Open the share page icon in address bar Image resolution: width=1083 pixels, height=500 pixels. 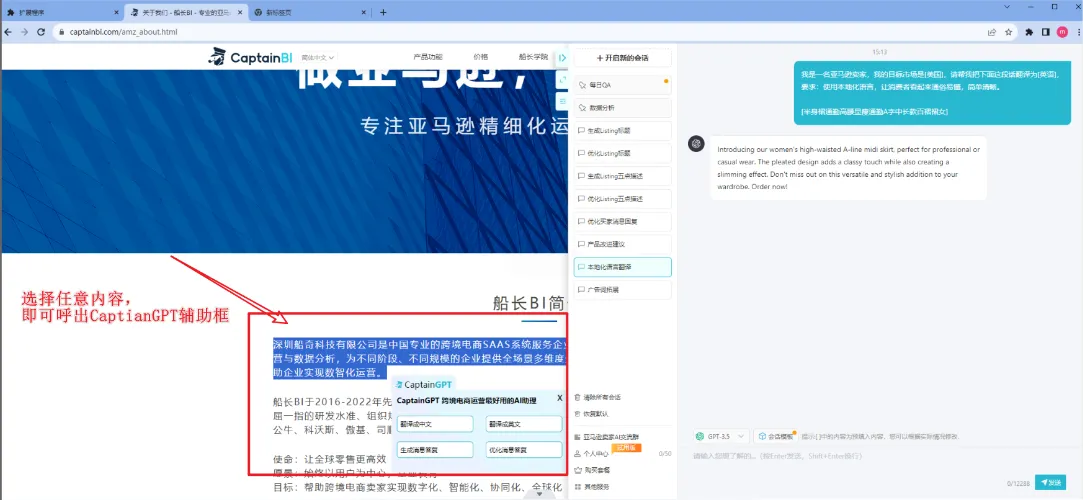tap(992, 32)
